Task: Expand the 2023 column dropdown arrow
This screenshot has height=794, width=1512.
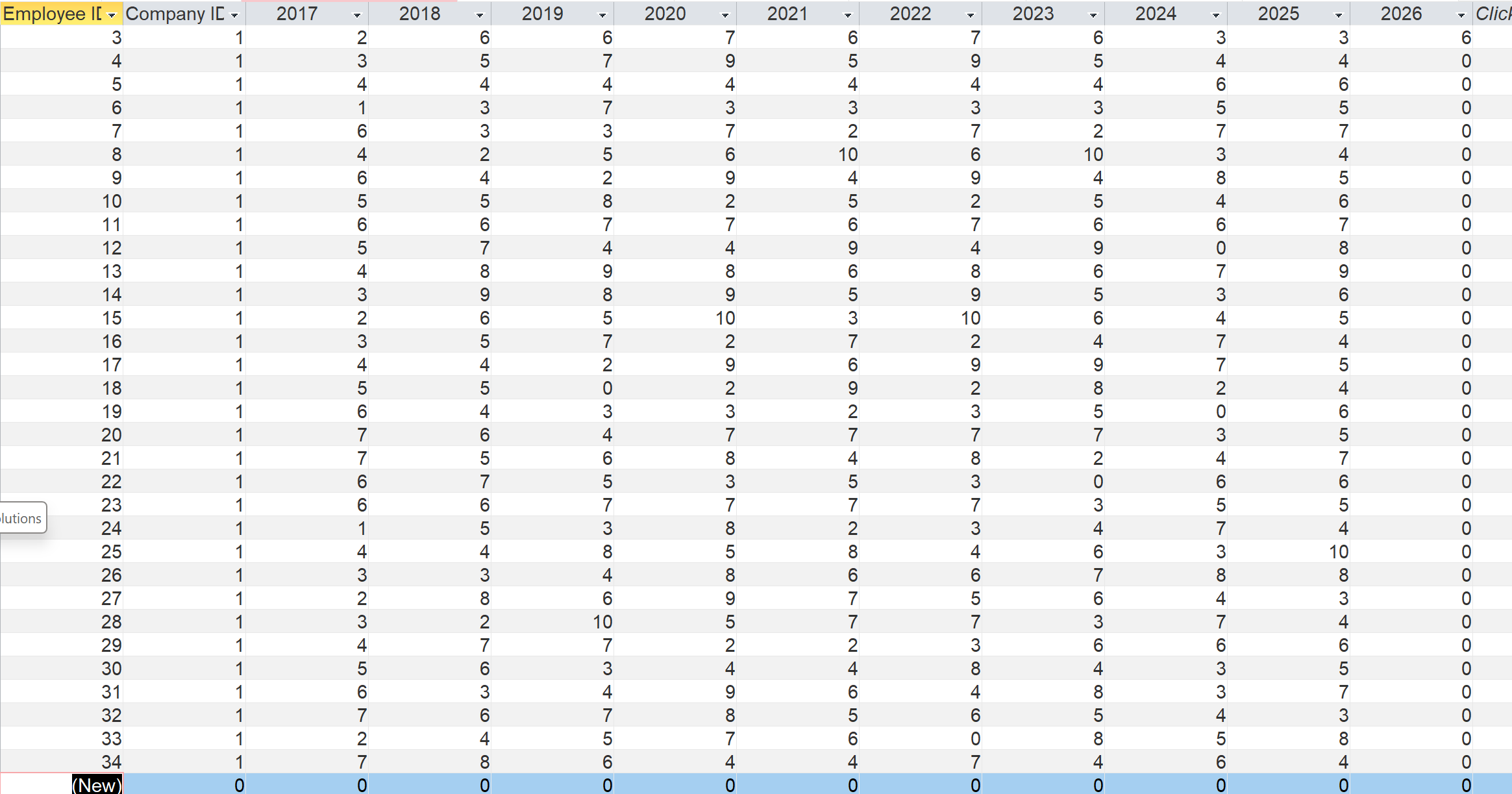Action: pos(1093,15)
